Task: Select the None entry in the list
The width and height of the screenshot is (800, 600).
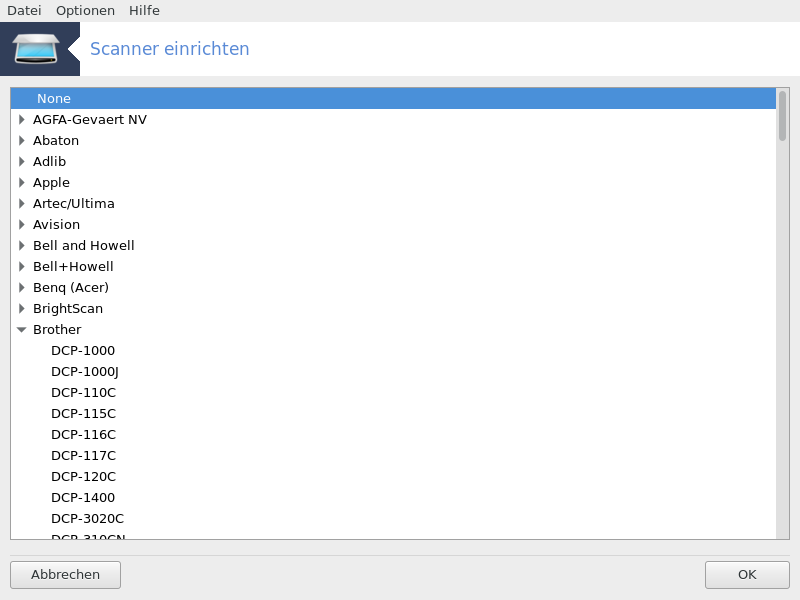Action: pyautogui.click(x=393, y=98)
